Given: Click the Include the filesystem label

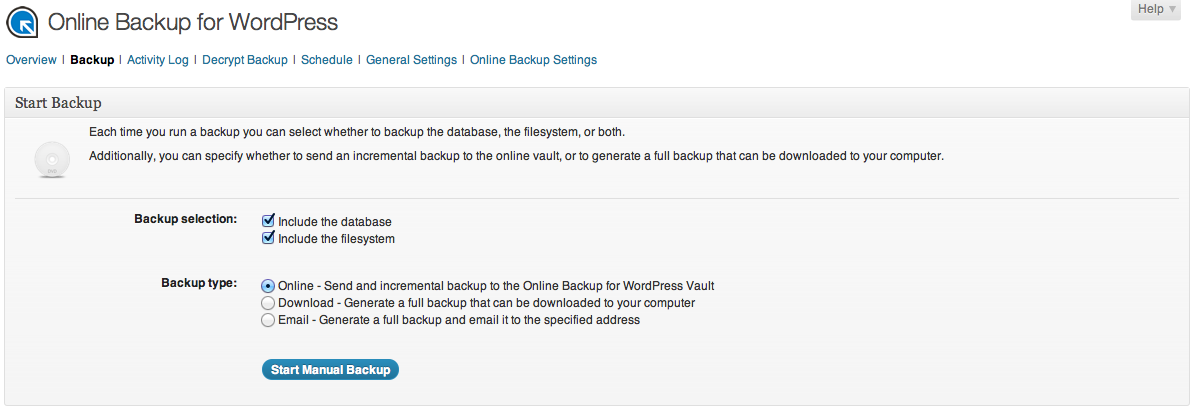Looking at the screenshot, I should point(336,239).
